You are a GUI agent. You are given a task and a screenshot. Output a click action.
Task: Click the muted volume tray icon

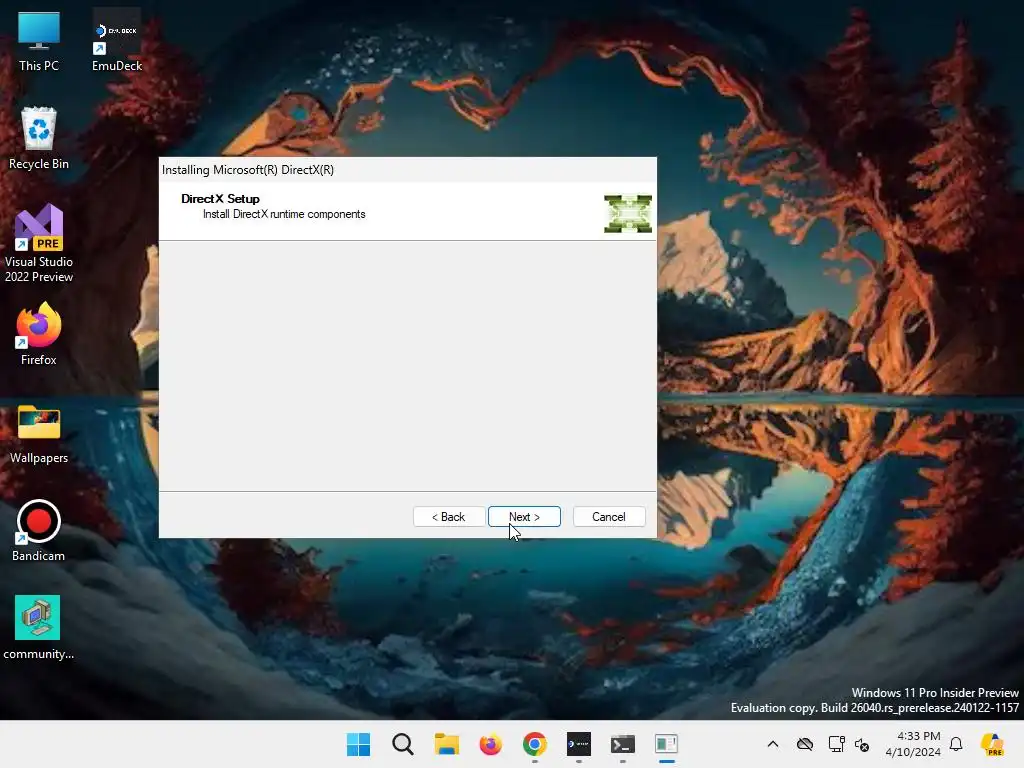pos(862,744)
